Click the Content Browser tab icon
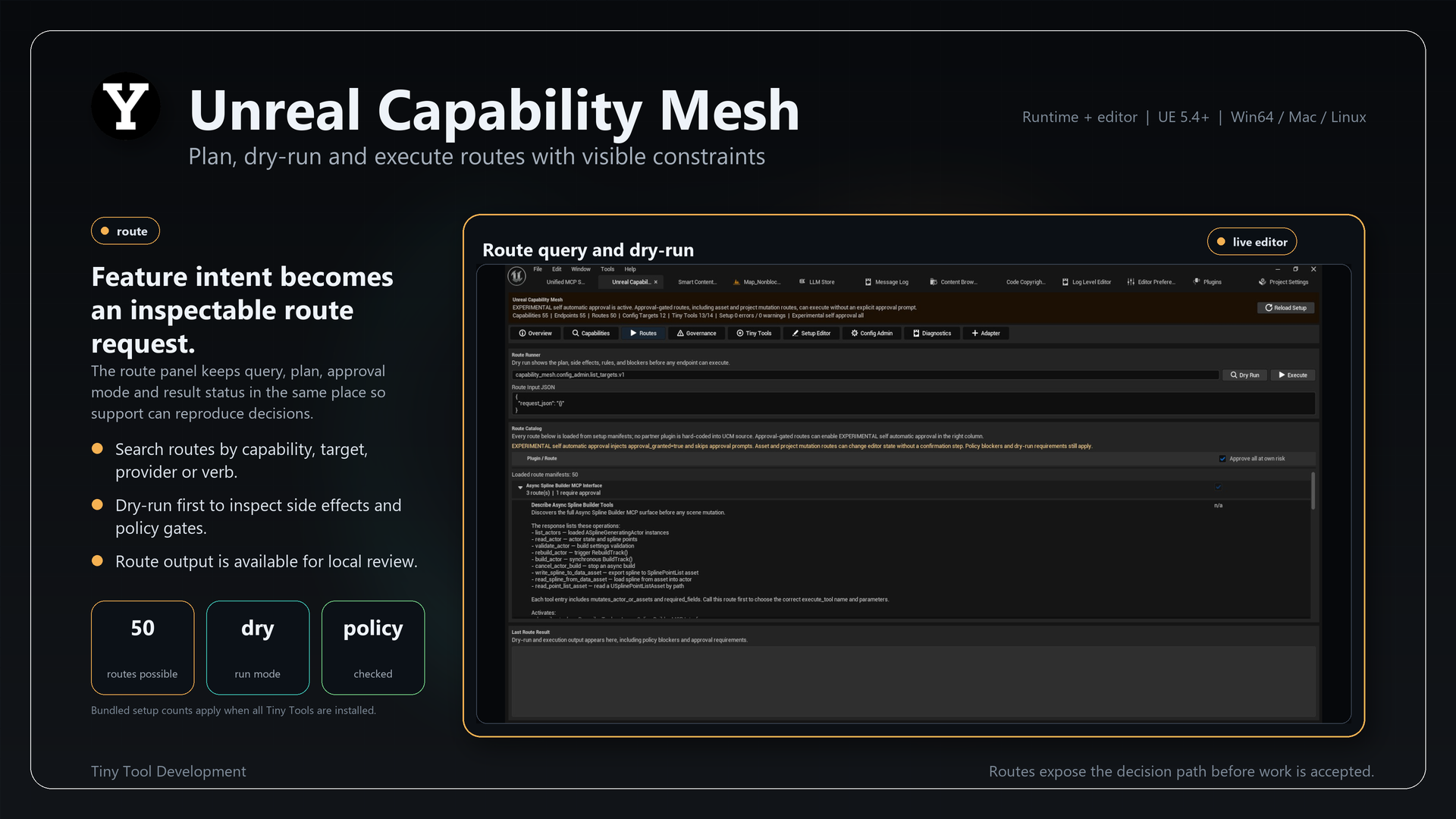This screenshot has width=1456, height=819. pyautogui.click(x=934, y=282)
